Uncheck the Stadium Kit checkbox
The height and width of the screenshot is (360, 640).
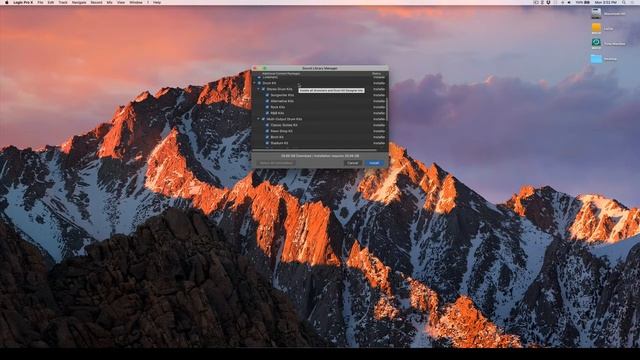tap(267, 143)
